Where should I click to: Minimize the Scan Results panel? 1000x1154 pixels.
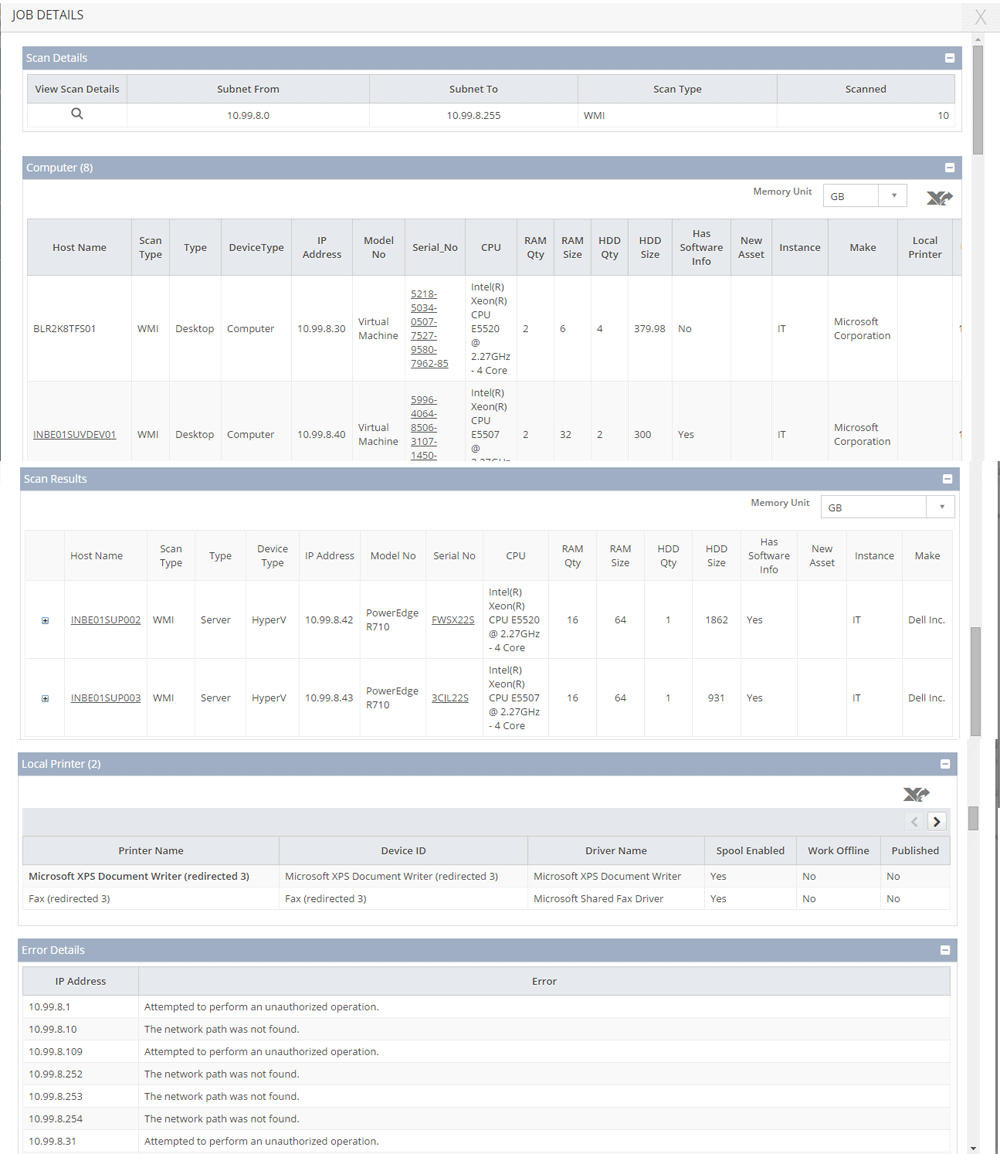(948, 479)
